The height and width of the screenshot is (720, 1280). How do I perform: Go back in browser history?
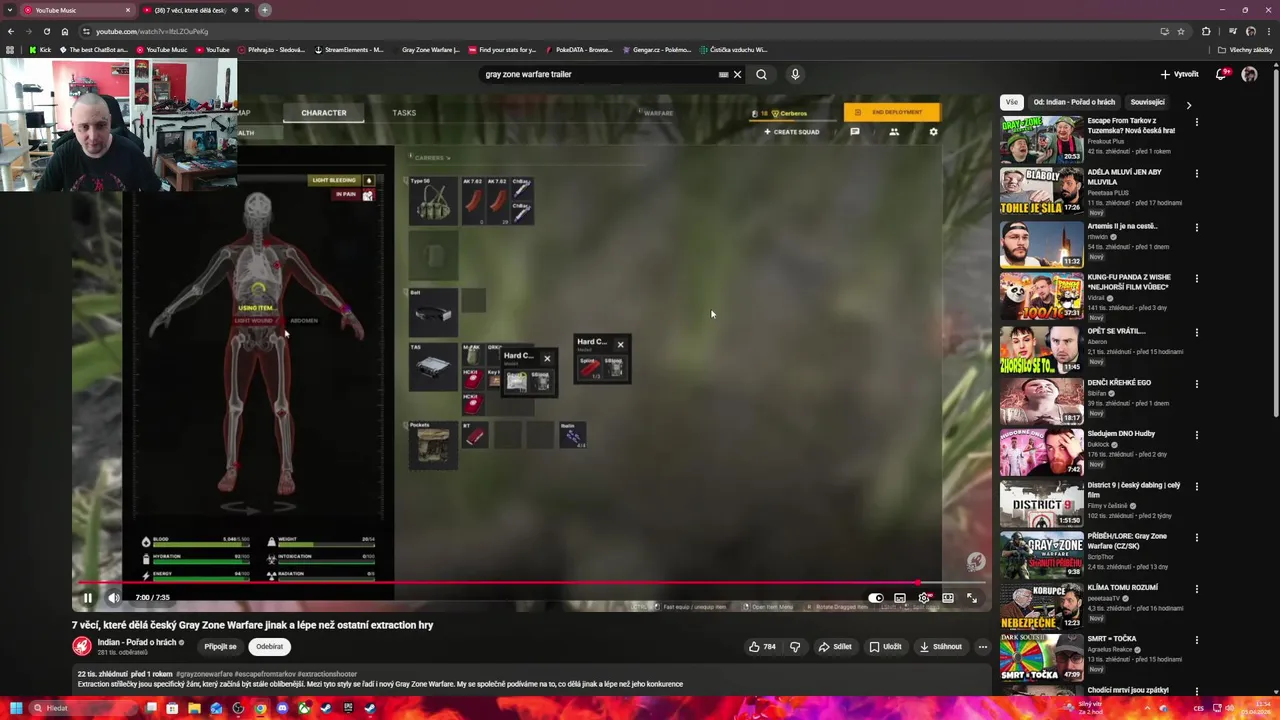click(10, 31)
